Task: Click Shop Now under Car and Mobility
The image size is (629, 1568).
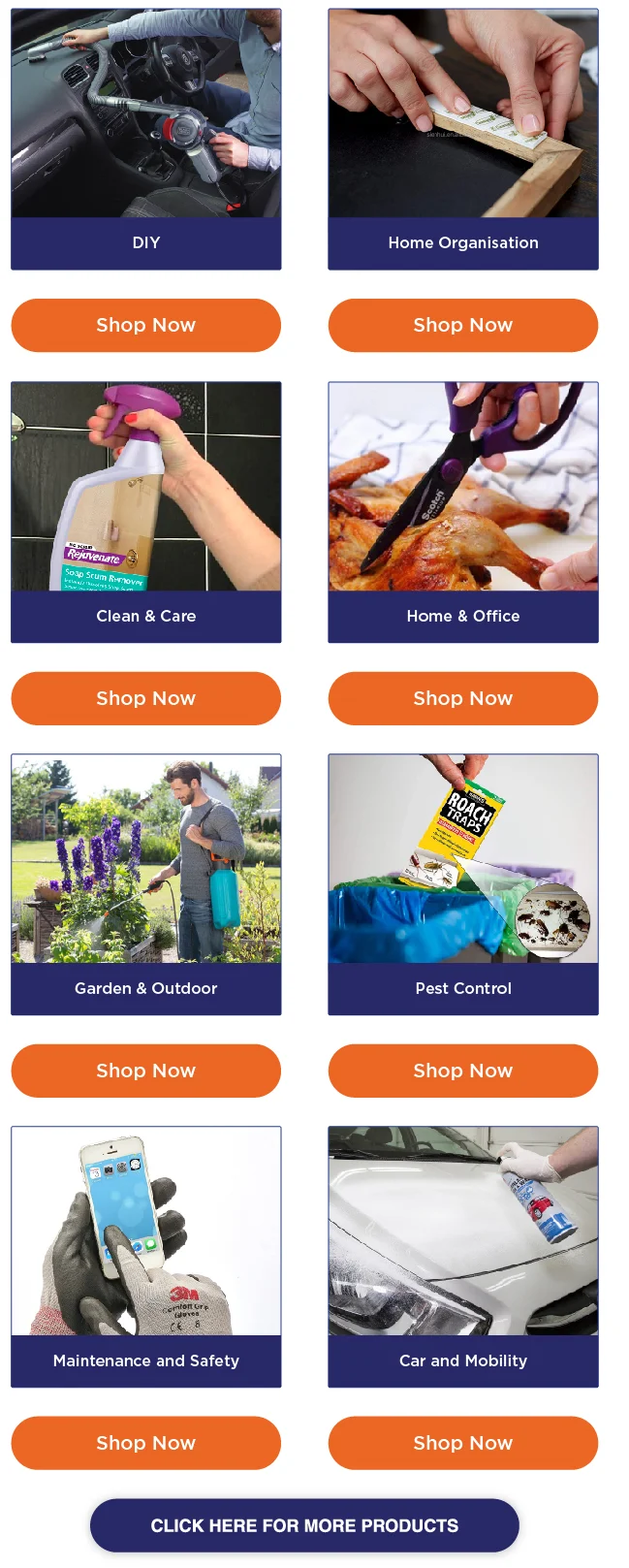Action: click(463, 1443)
